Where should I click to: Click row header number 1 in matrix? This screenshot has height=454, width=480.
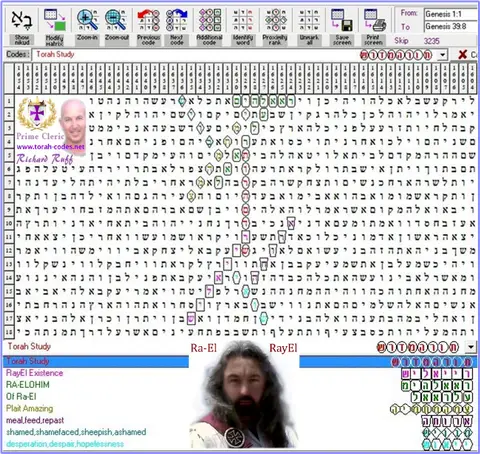click(x=9, y=101)
